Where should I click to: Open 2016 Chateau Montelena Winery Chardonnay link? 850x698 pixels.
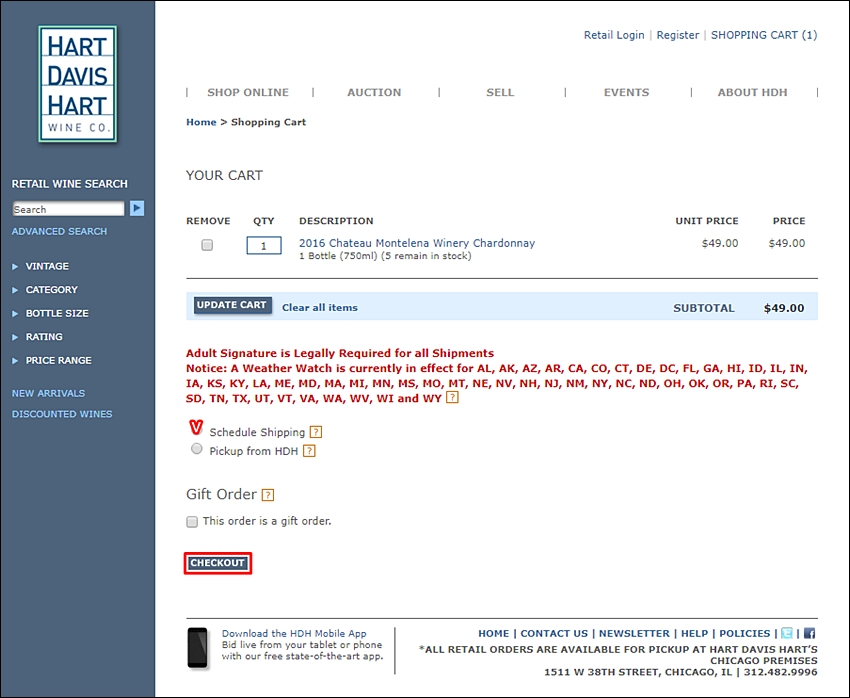coord(417,243)
